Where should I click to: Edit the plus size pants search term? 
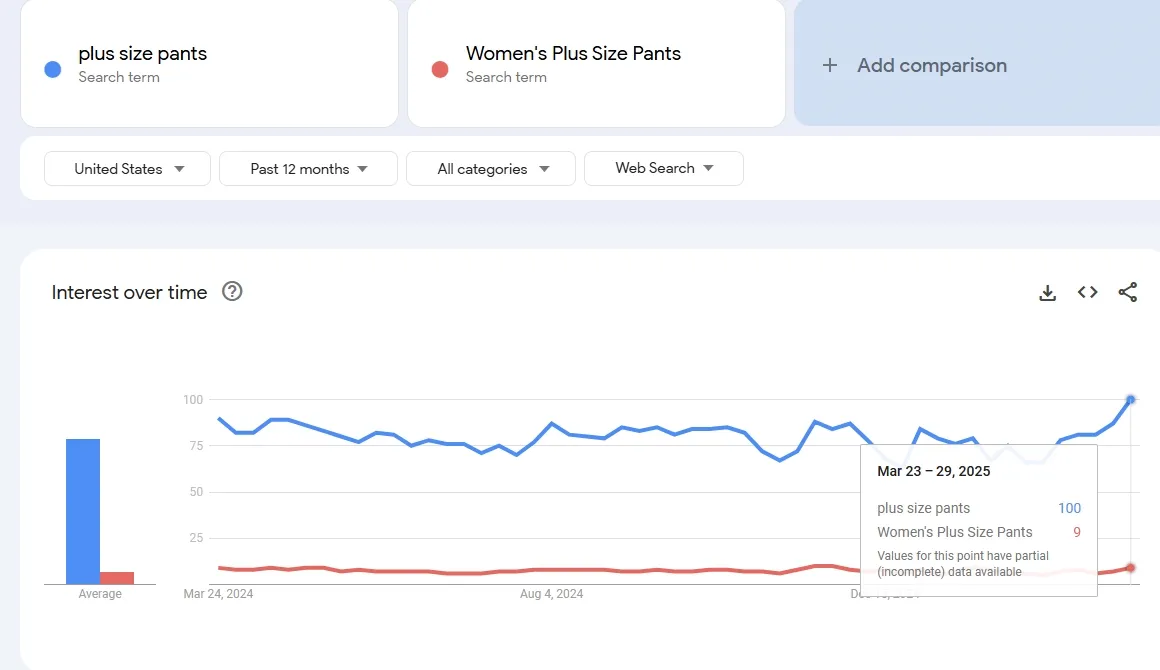[143, 54]
